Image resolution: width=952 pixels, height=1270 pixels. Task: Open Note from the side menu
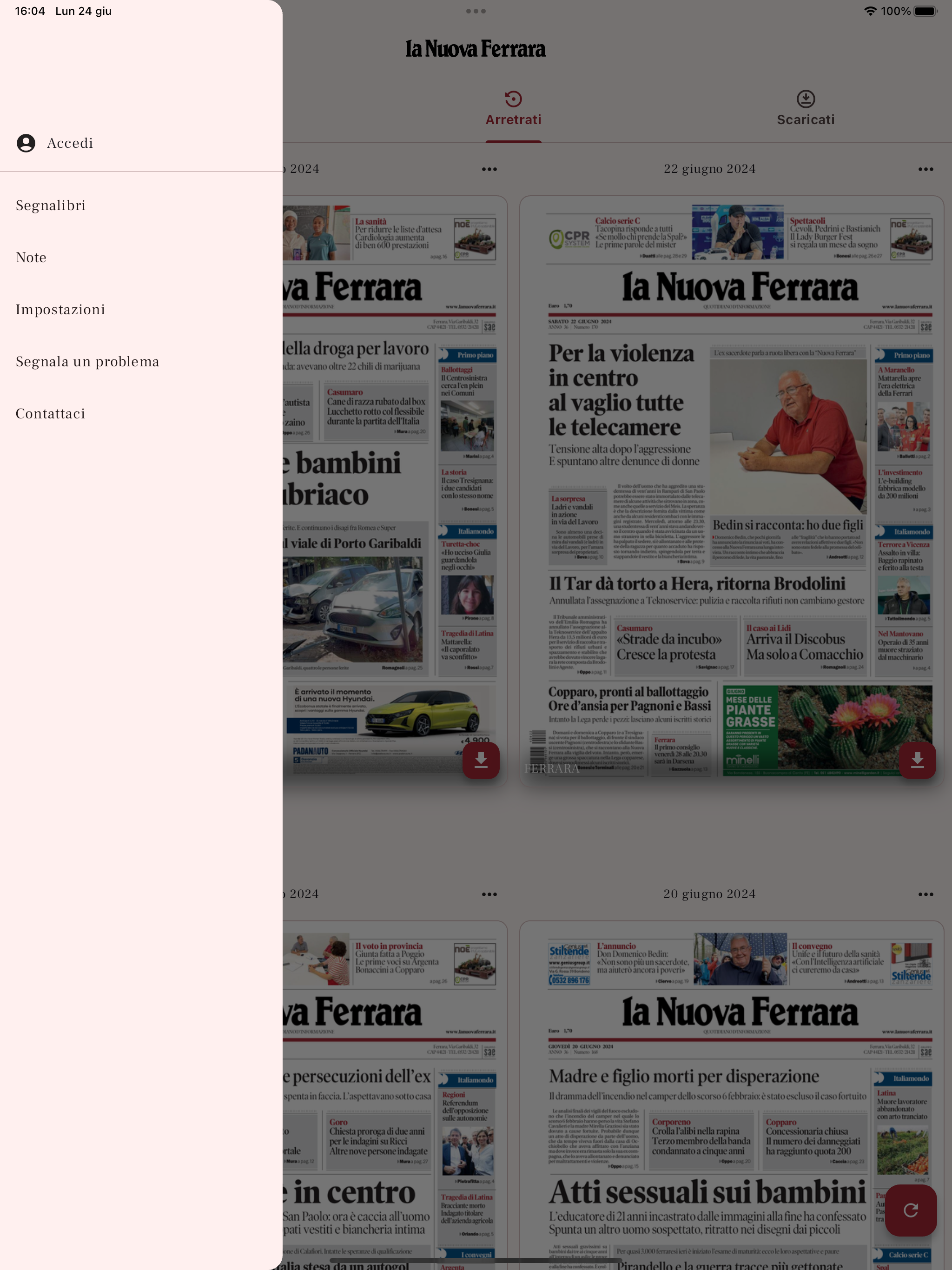[141, 258]
